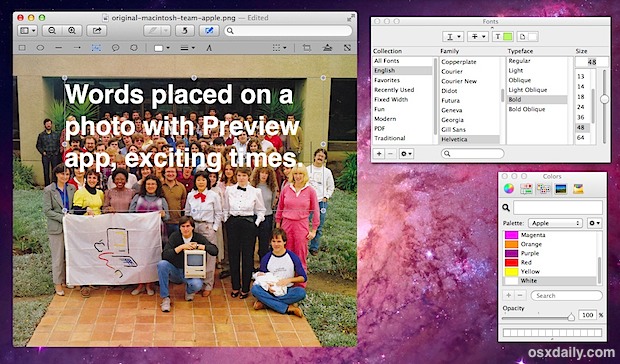Open the text underline dropdown in Fonts
This screenshot has width=620, height=364.
click(453, 37)
